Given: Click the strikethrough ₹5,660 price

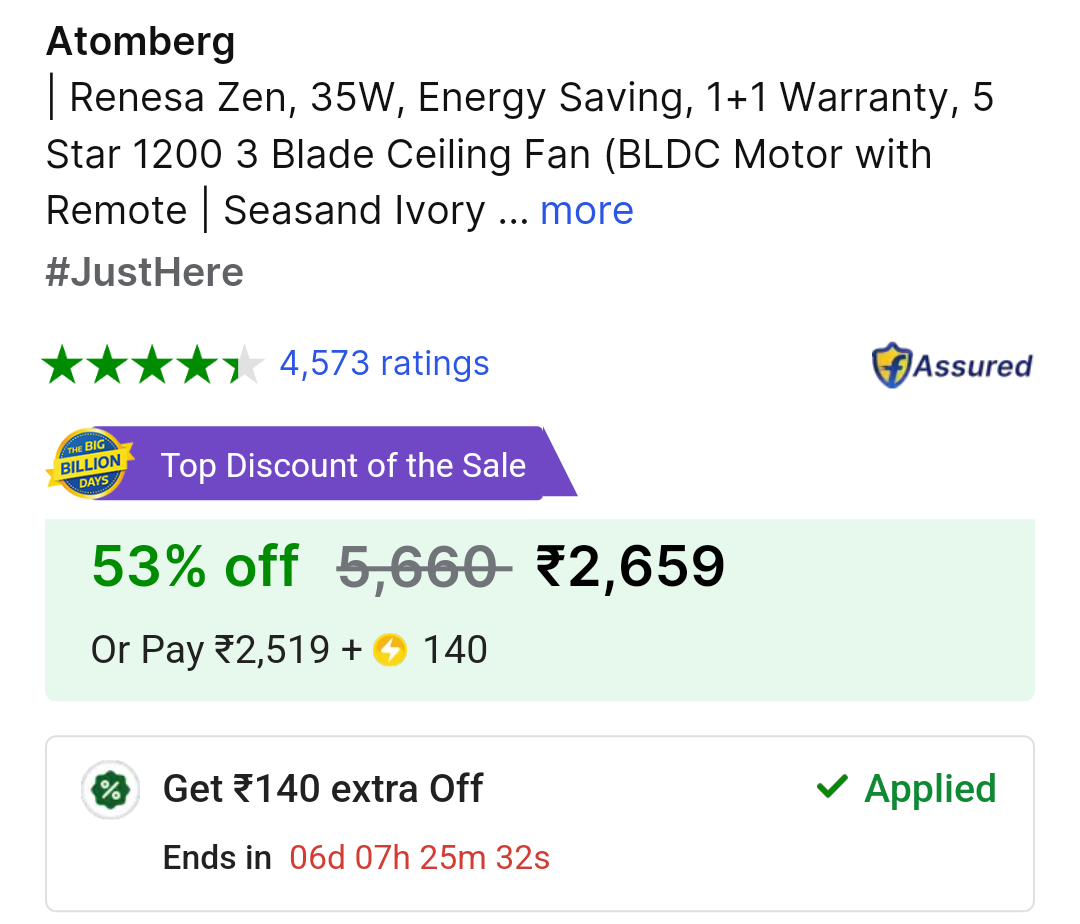Looking at the screenshot, I should pyautogui.click(x=423, y=566).
